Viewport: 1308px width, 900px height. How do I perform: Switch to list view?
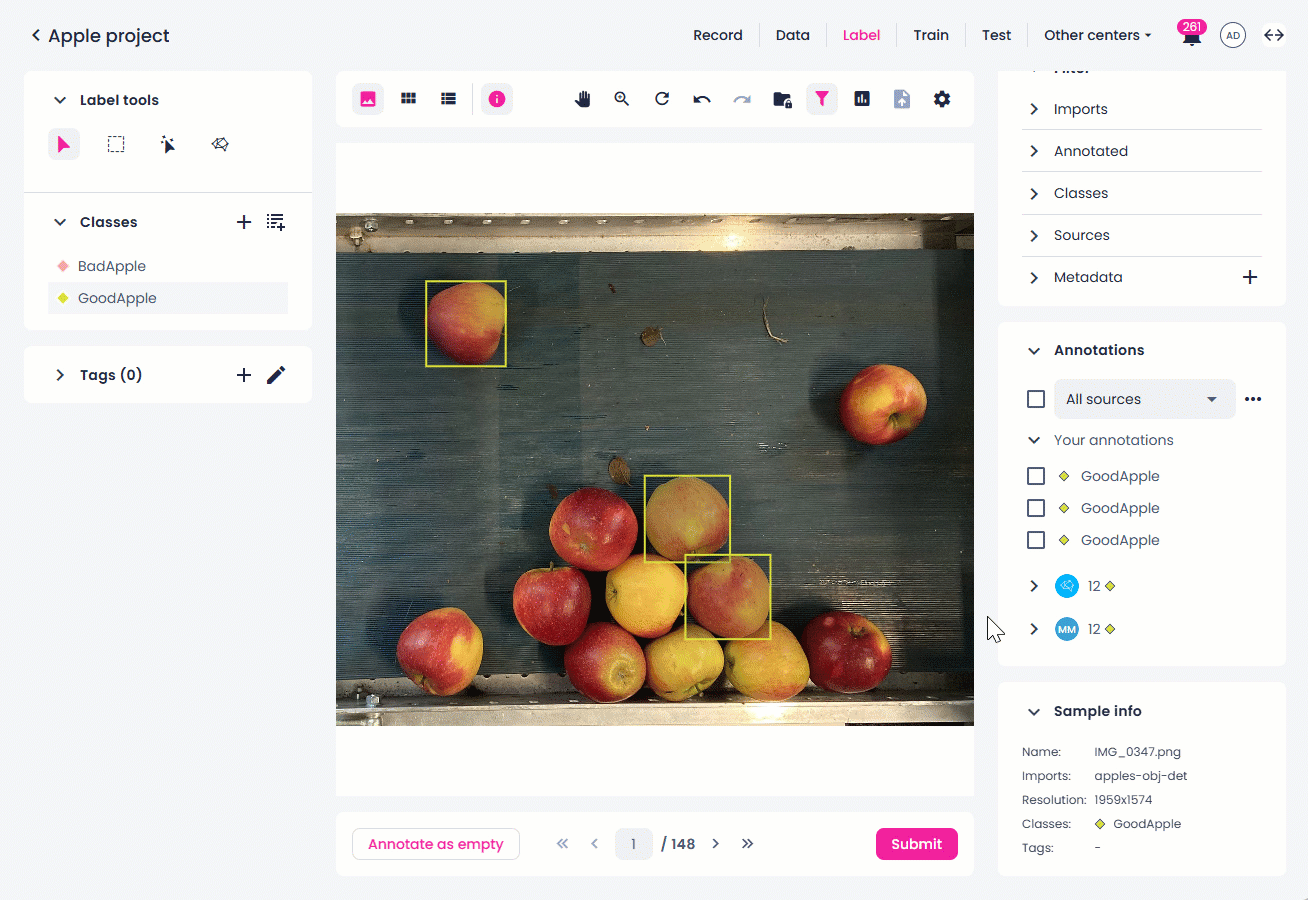pos(448,99)
